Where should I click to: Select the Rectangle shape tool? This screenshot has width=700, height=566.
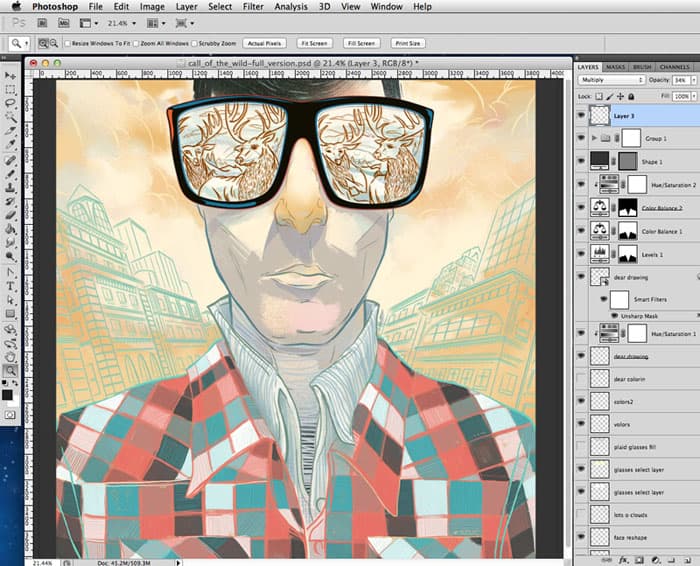[x=10, y=314]
